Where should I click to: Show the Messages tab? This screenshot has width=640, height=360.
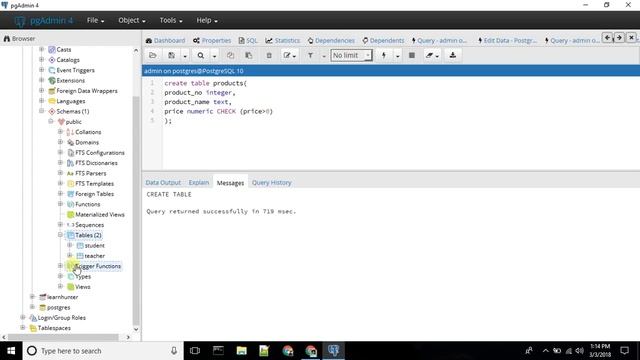(230, 183)
